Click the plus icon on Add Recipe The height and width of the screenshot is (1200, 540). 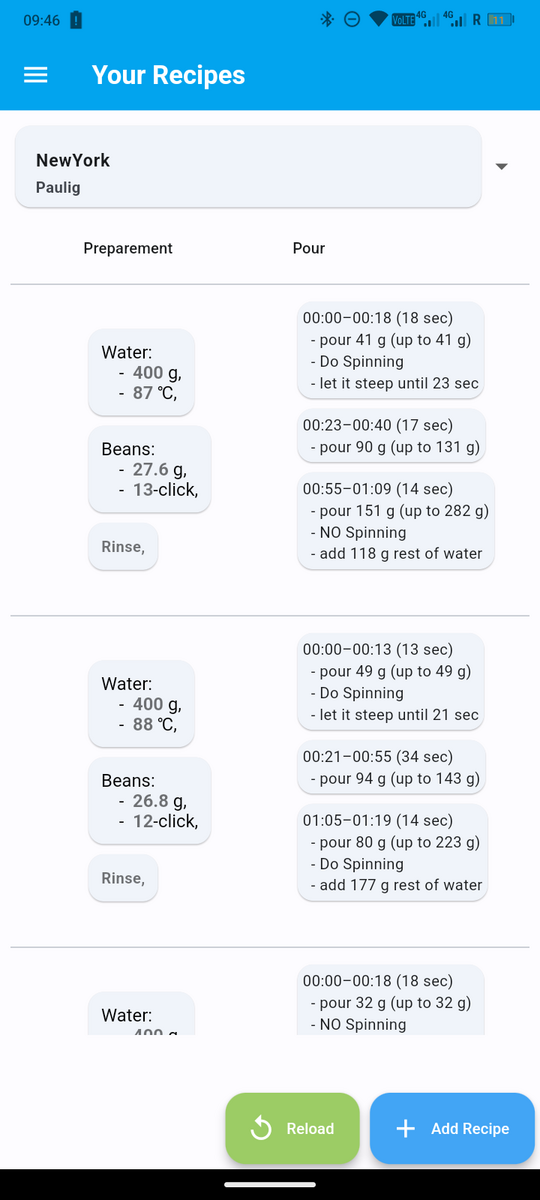(x=405, y=1128)
